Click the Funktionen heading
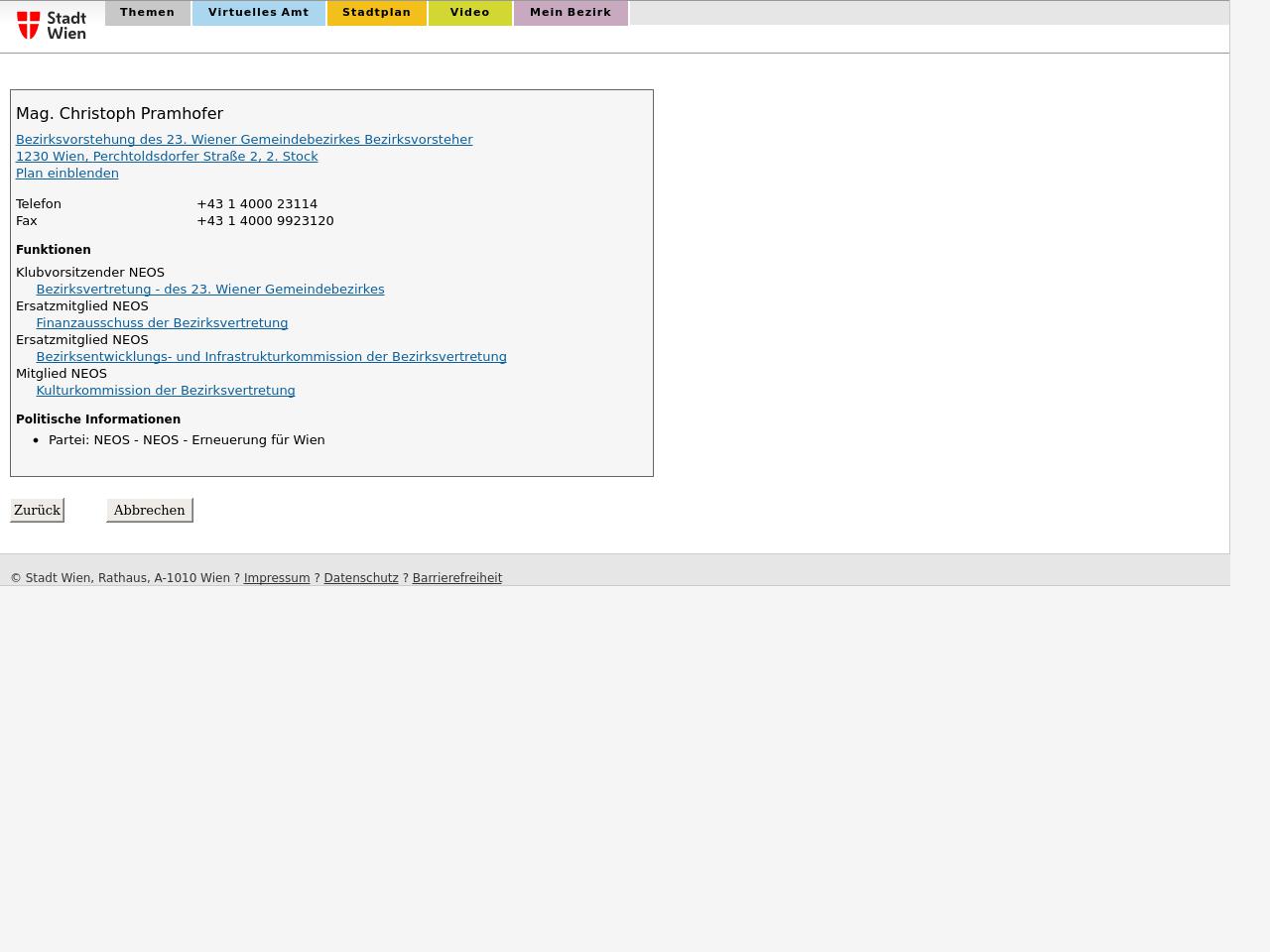The height and width of the screenshot is (952, 1270). [x=54, y=250]
